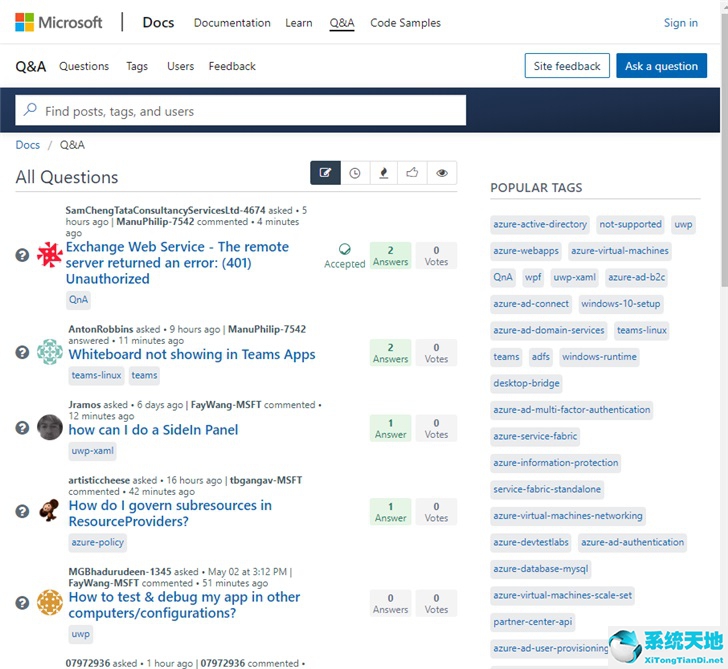Click question mark icon beside Exchange Web Service
The image size is (728, 669).
[x=22, y=255]
